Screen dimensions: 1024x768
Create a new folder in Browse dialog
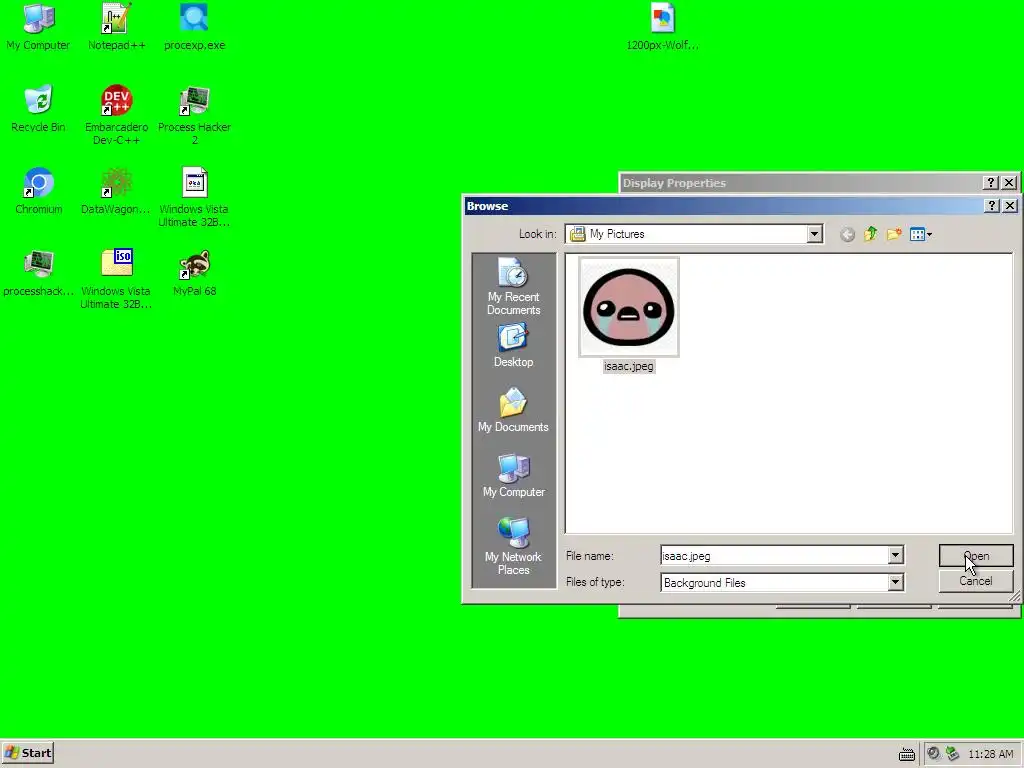point(894,234)
